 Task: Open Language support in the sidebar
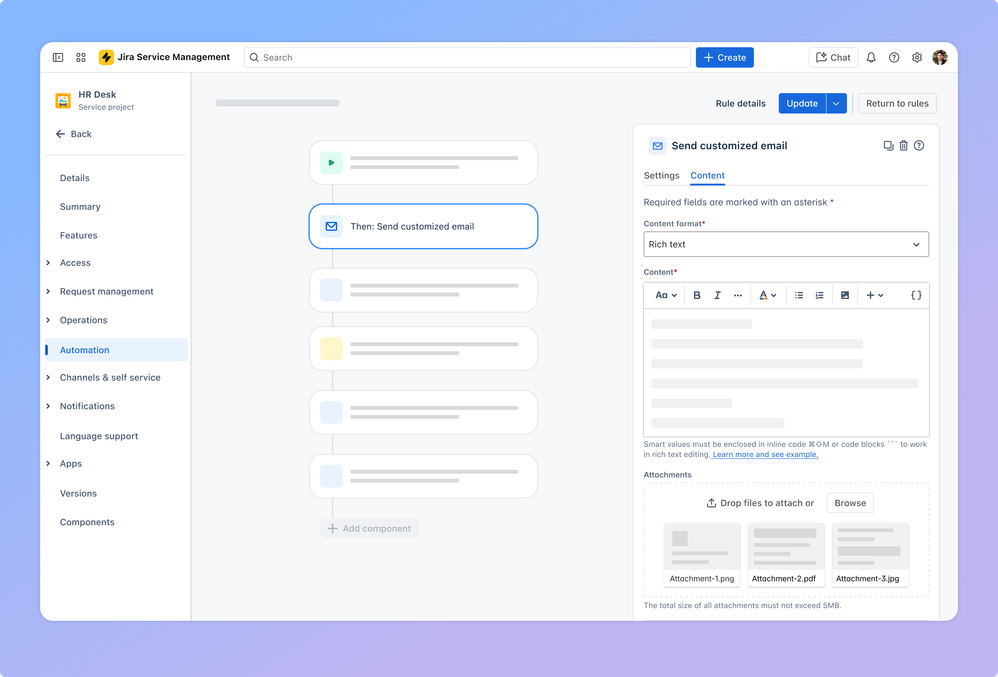point(99,436)
